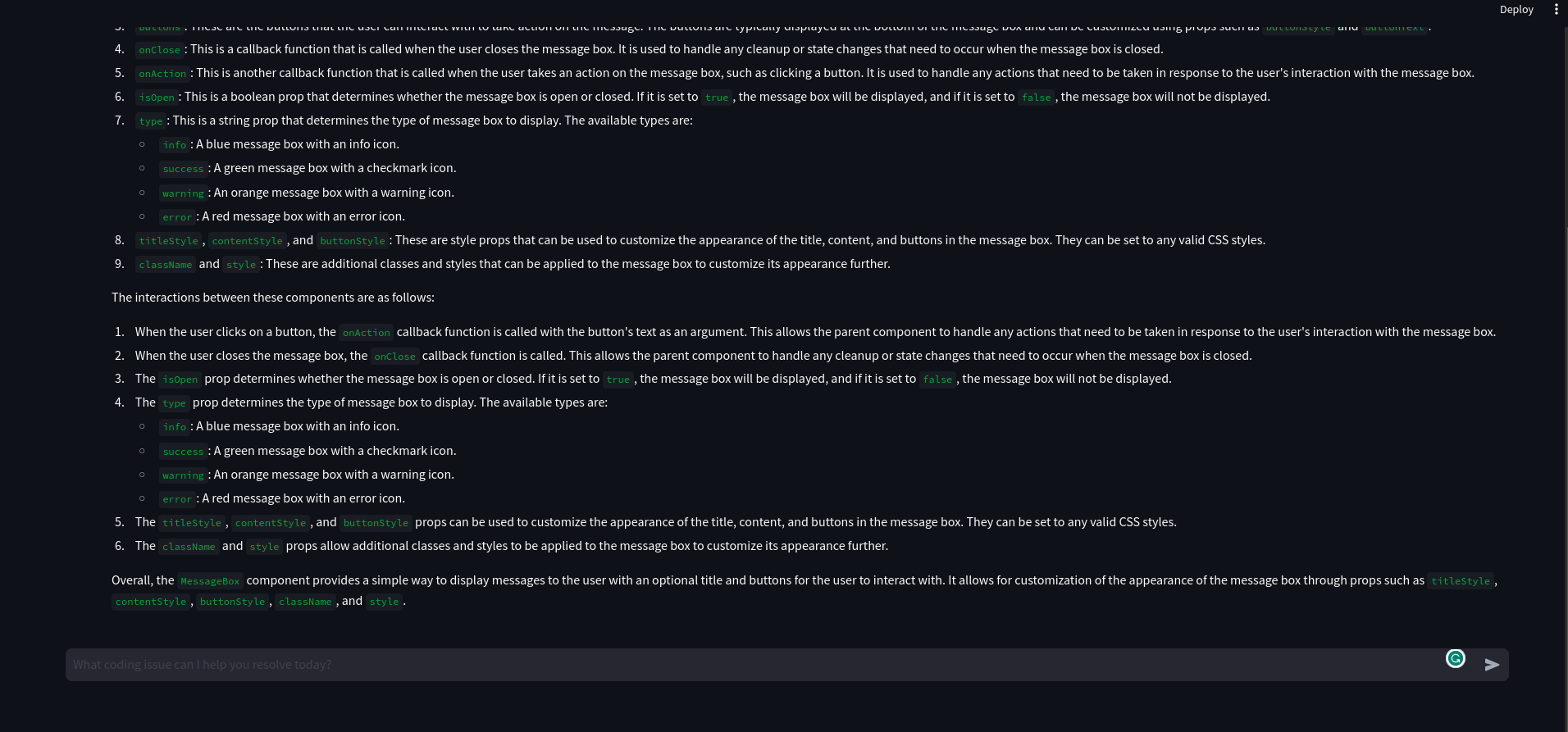Click the 'false' code tag in interaction item 3
The width and height of the screenshot is (1568, 732).
click(x=937, y=380)
